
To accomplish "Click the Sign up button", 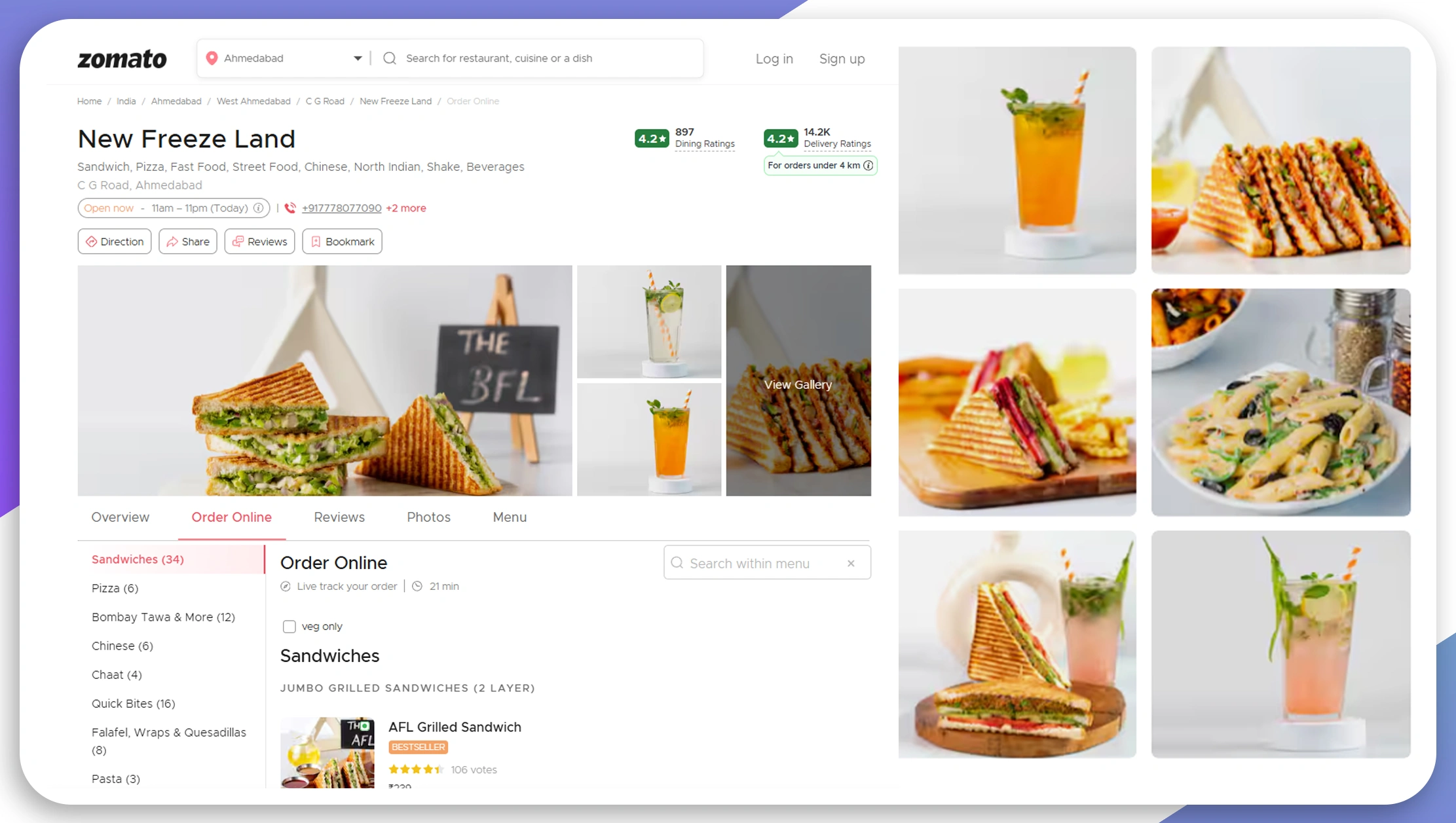I will 841,58.
